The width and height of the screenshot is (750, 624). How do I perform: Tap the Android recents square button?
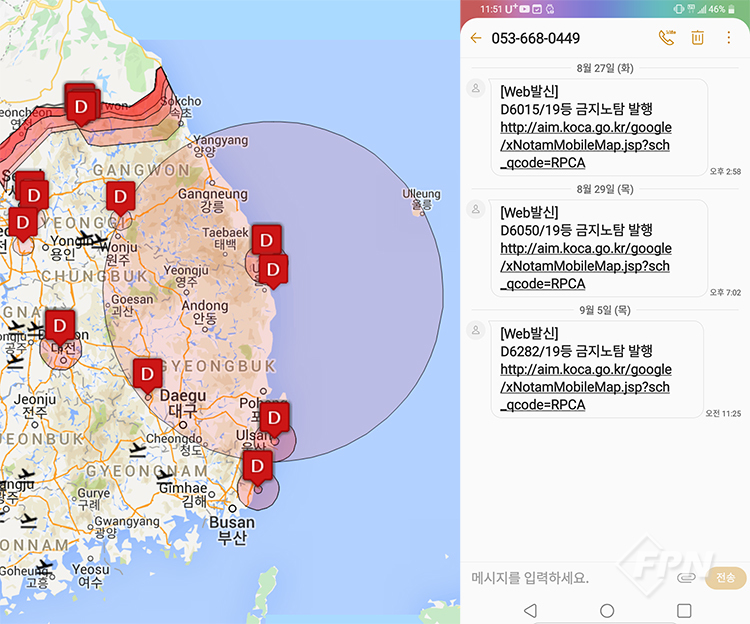point(684,610)
